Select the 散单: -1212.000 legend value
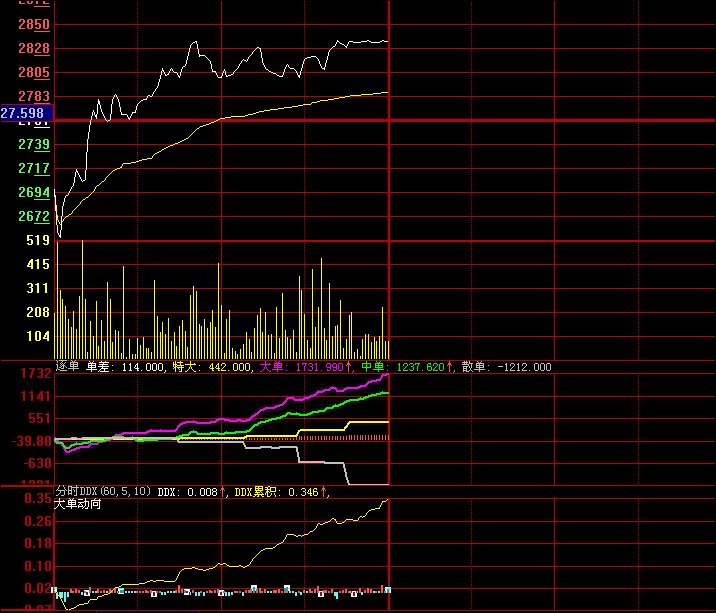 (x=506, y=367)
